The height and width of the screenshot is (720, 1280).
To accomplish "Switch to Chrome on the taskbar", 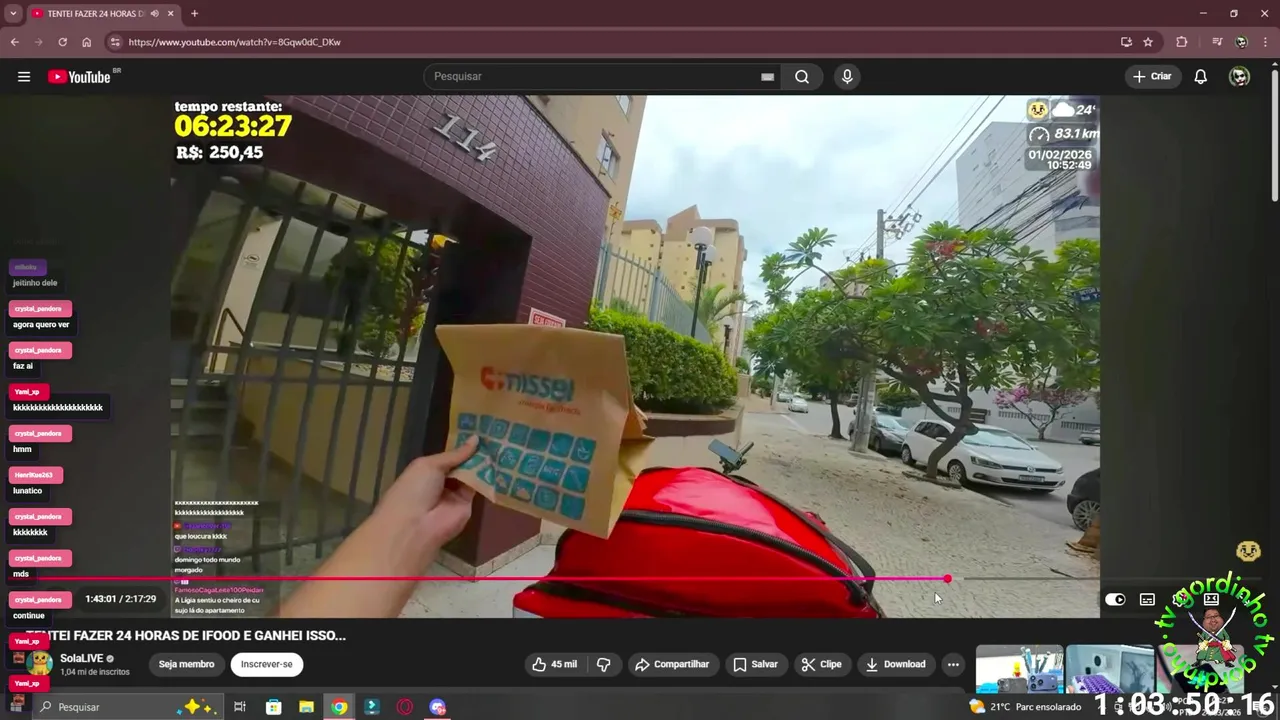I will [340, 707].
